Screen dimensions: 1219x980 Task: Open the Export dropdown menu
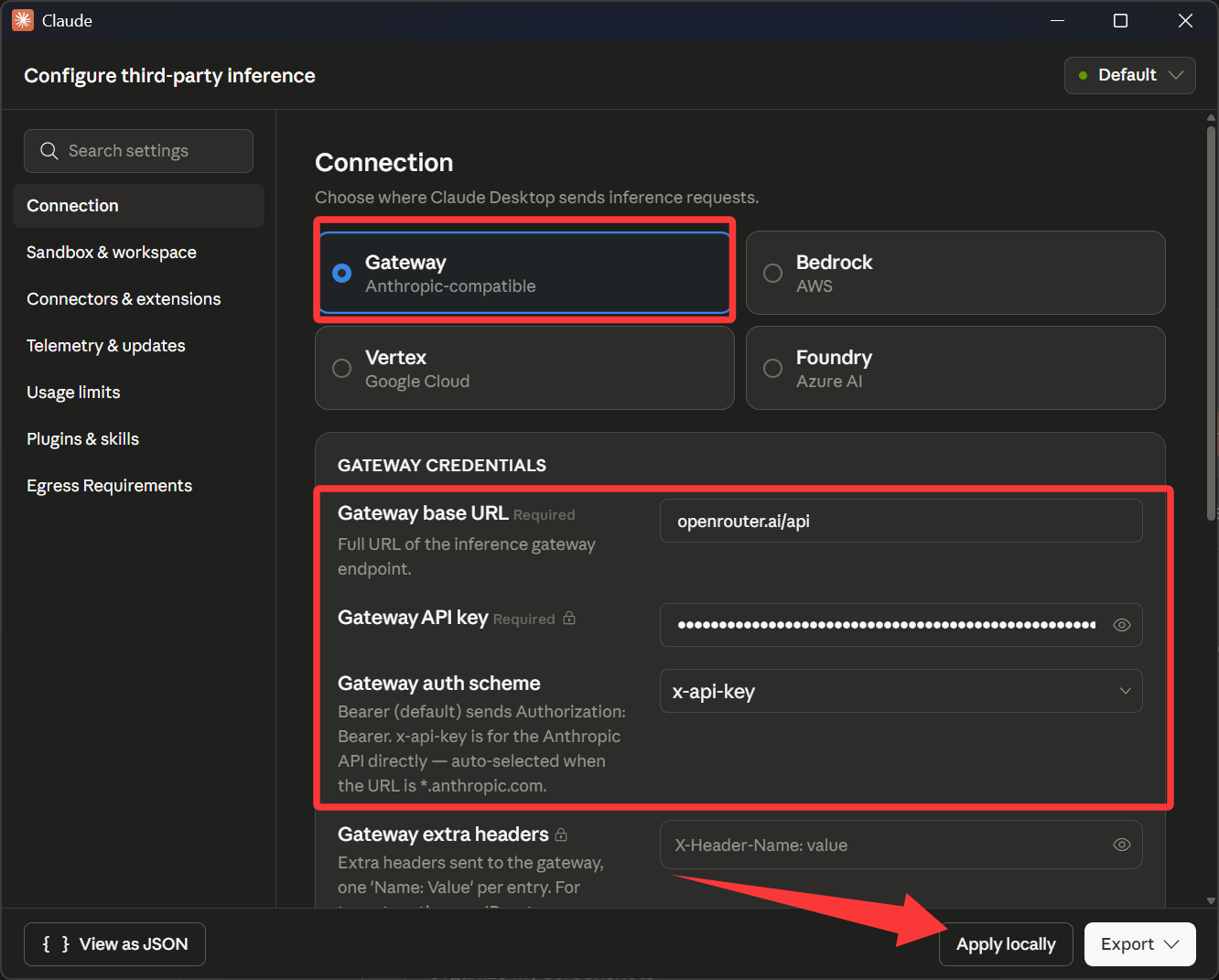tap(1139, 944)
